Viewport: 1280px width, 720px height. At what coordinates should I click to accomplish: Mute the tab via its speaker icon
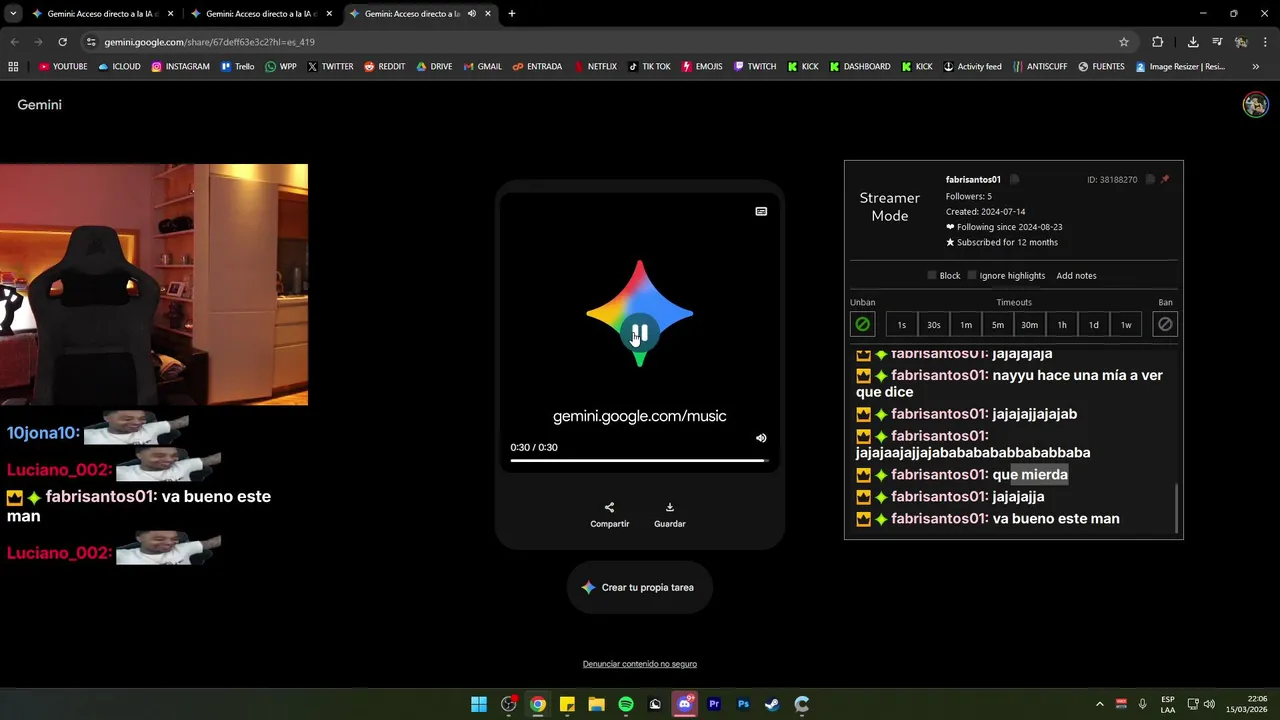point(472,14)
